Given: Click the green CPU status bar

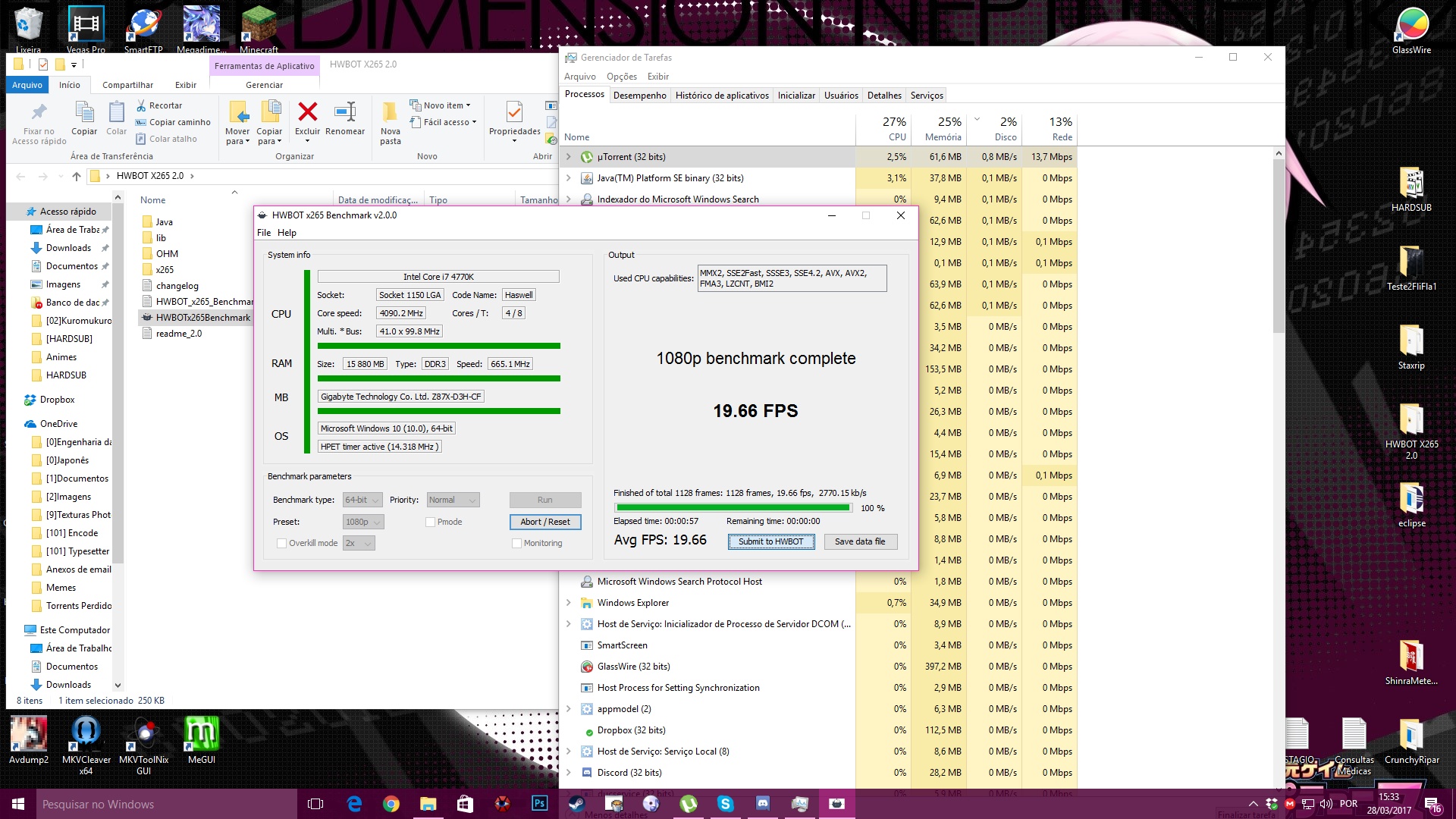Looking at the screenshot, I should tap(438, 346).
